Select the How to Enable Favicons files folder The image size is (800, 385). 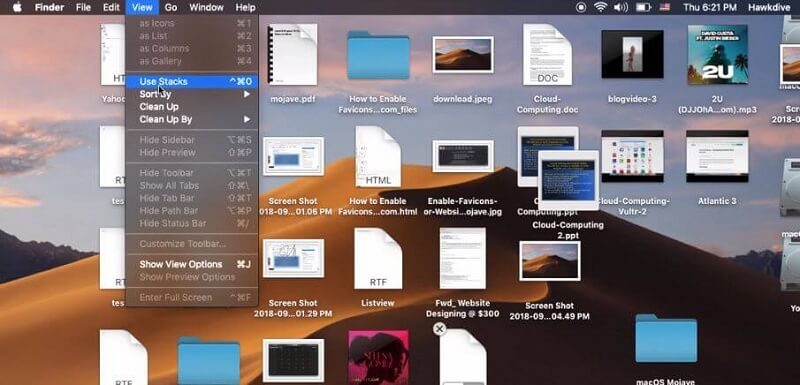378,55
